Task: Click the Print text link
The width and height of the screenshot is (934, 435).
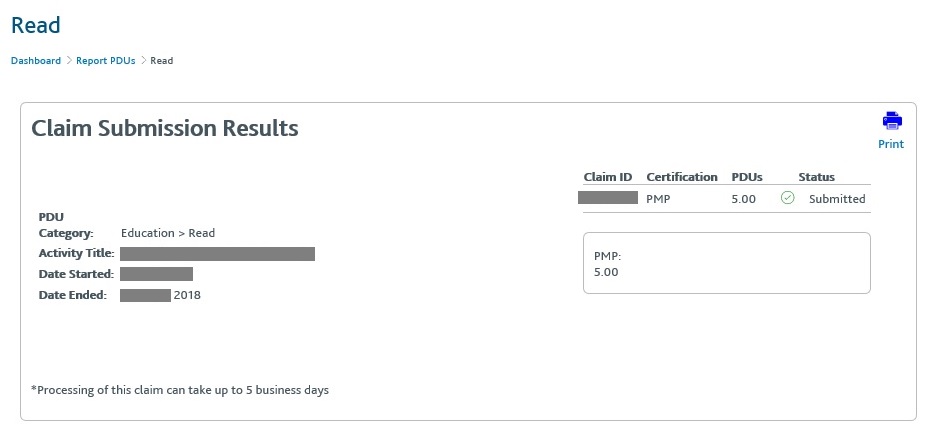Action: (891, 144)
